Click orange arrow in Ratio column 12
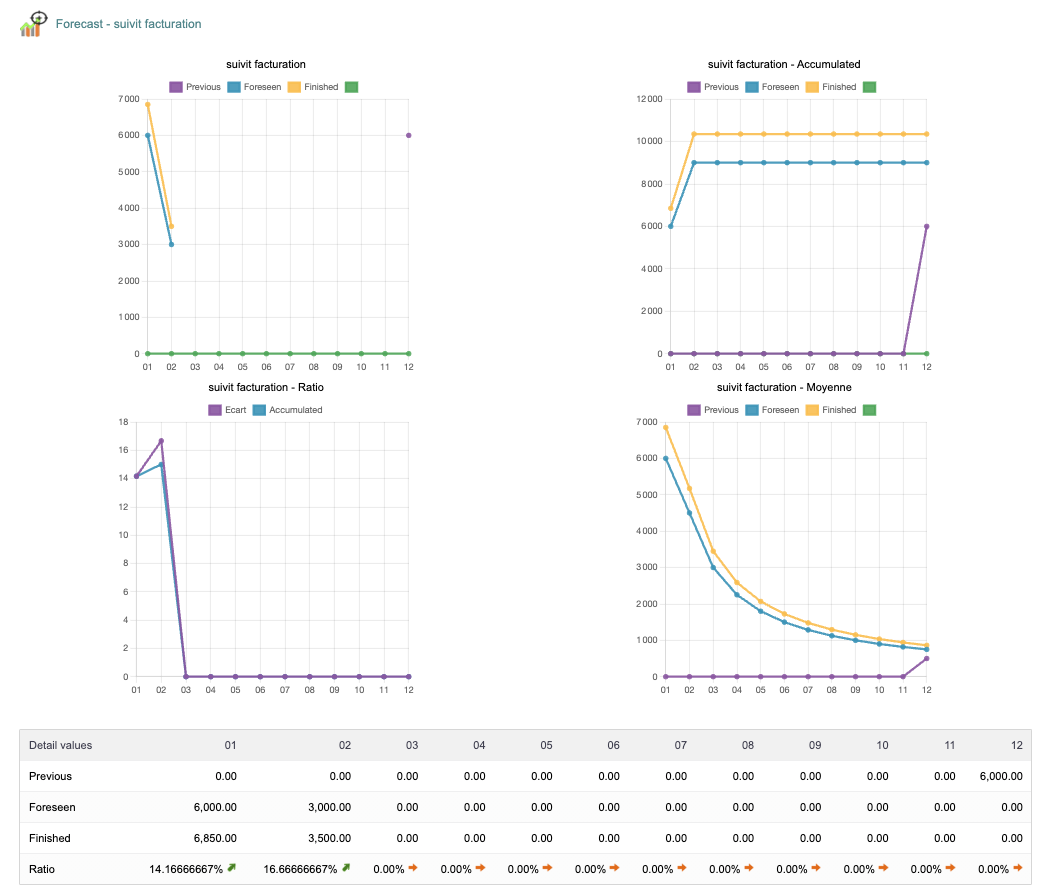 coord(1018,868)
